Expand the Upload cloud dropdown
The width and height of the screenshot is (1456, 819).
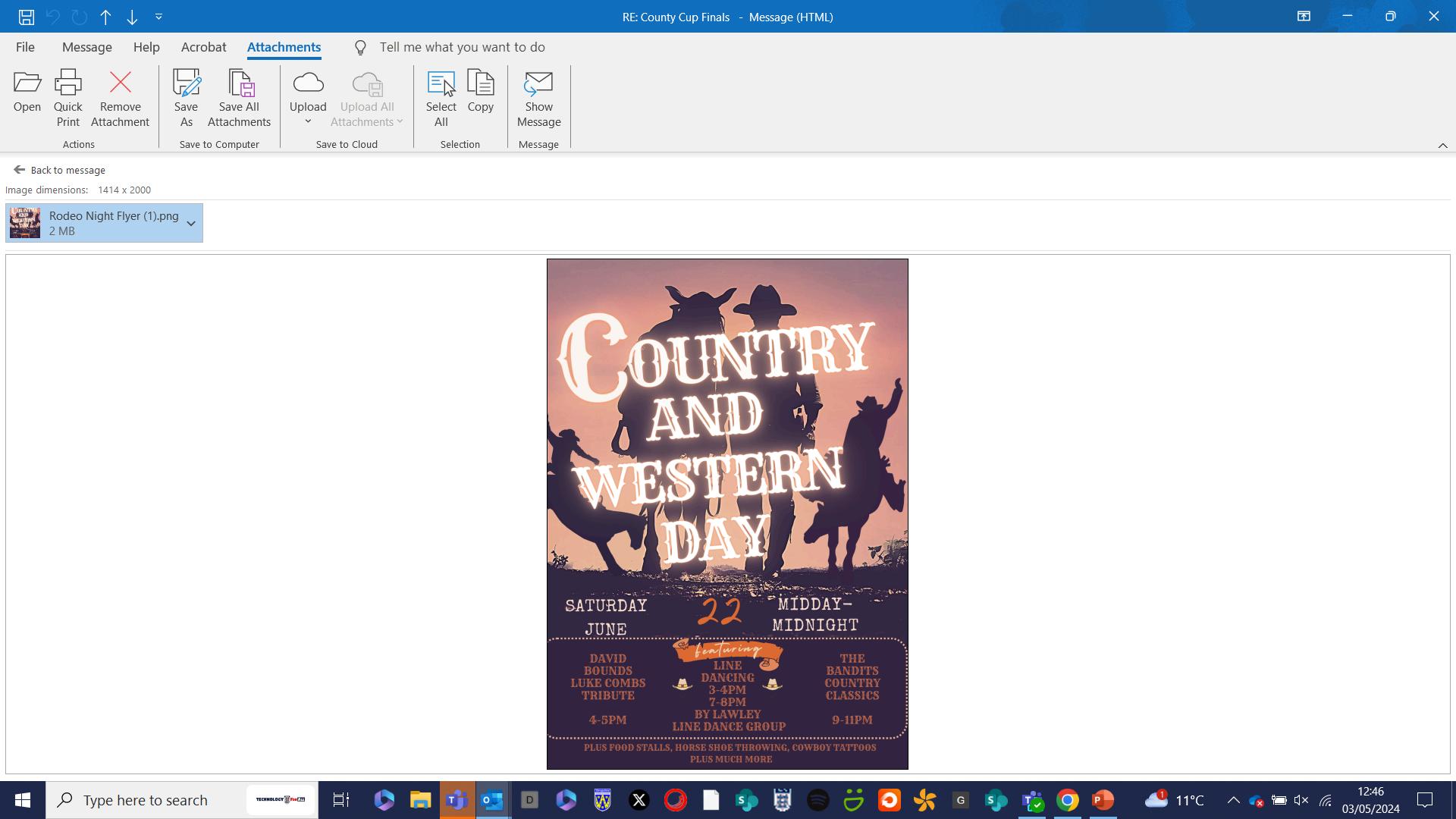(308, 121)
